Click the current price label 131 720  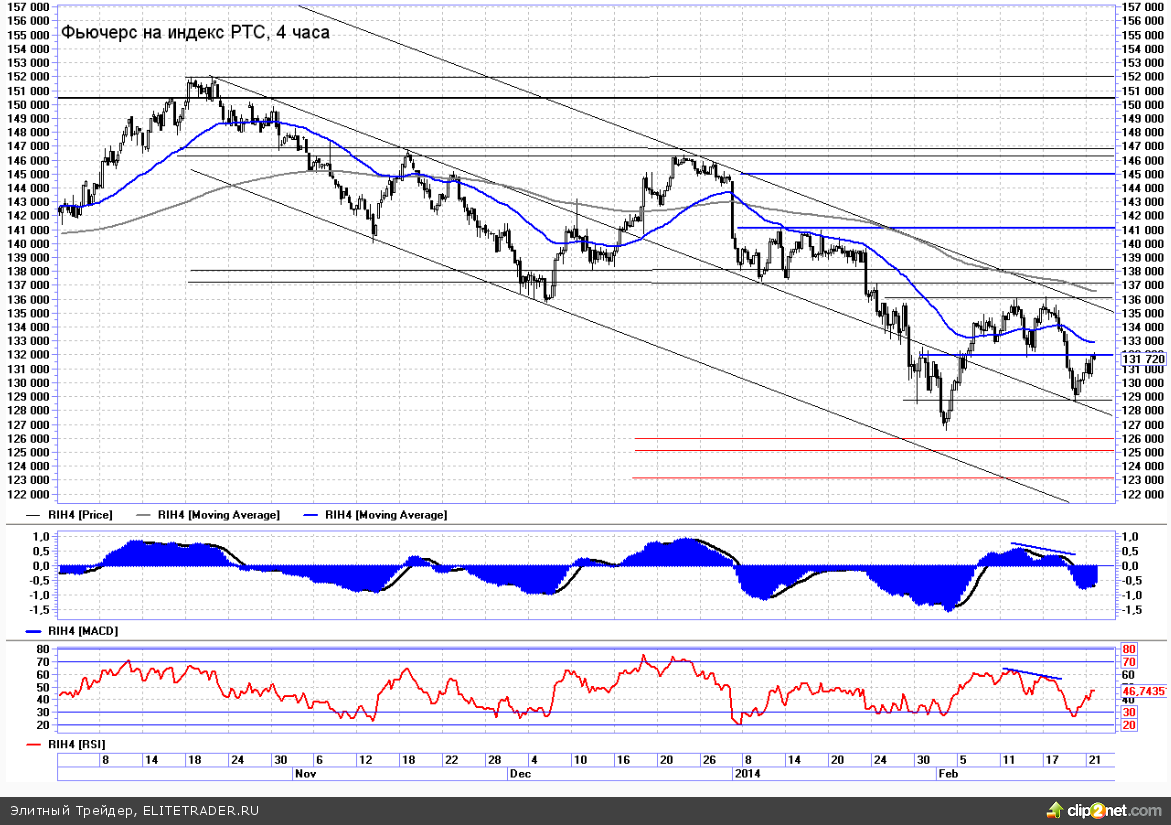coord(1143,360)
